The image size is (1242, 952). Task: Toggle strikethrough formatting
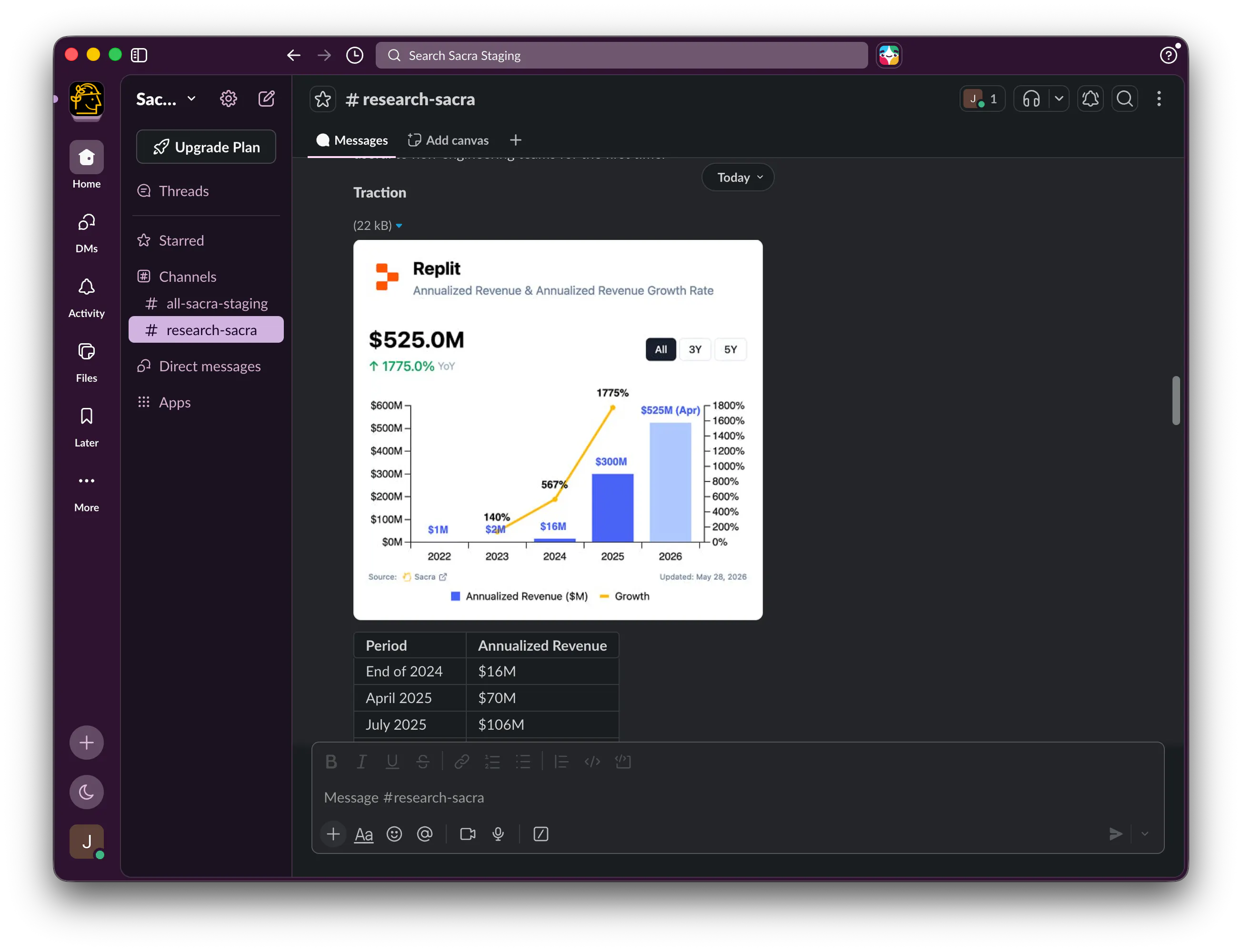pos(422,762)
